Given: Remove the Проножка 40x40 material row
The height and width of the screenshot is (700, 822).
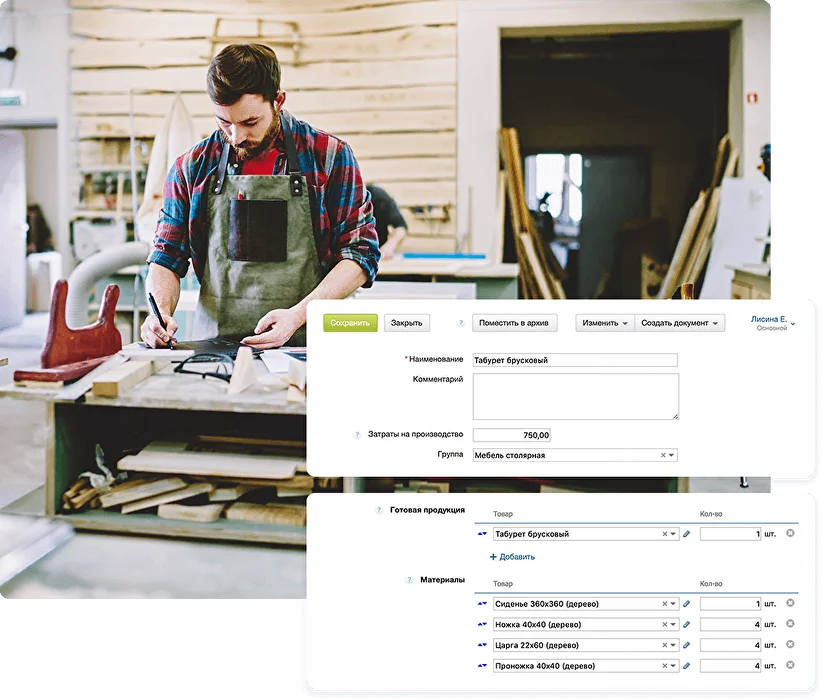Looking at the screenshot, I should 790,666.
